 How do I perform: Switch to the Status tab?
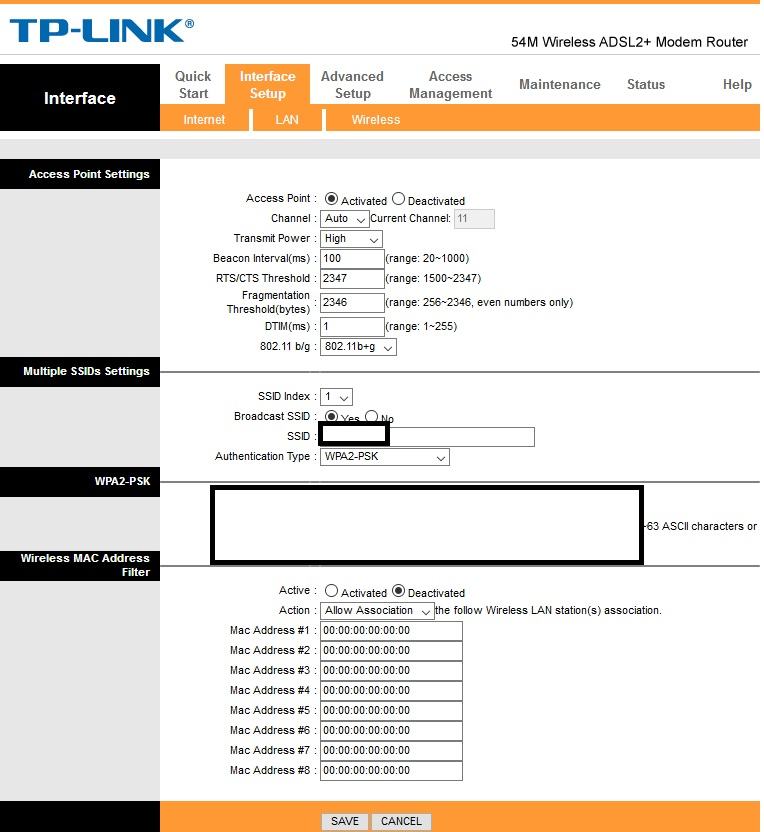point(646,84)
